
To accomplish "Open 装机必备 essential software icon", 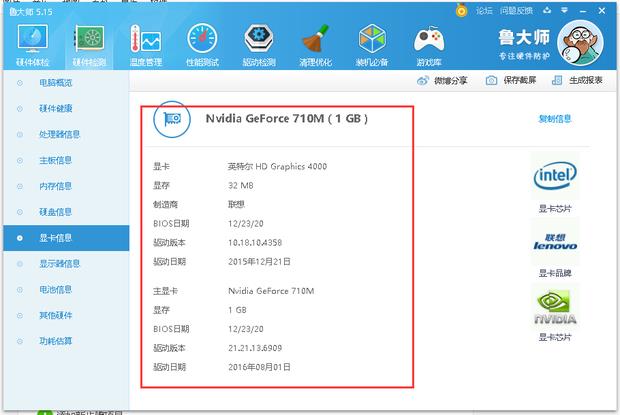I will [373, 42].
